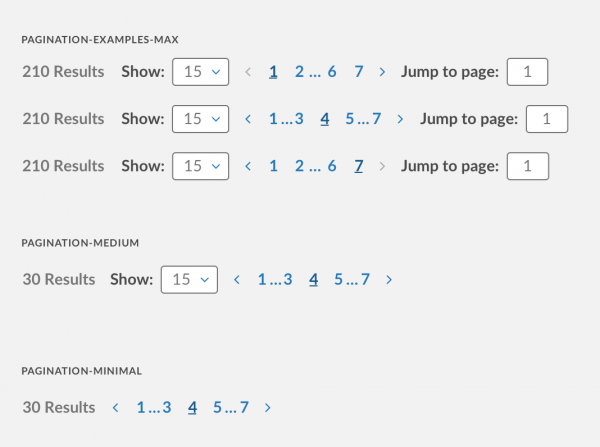Expand Show dropdown in Pagination-Medium row

(189, 280)
